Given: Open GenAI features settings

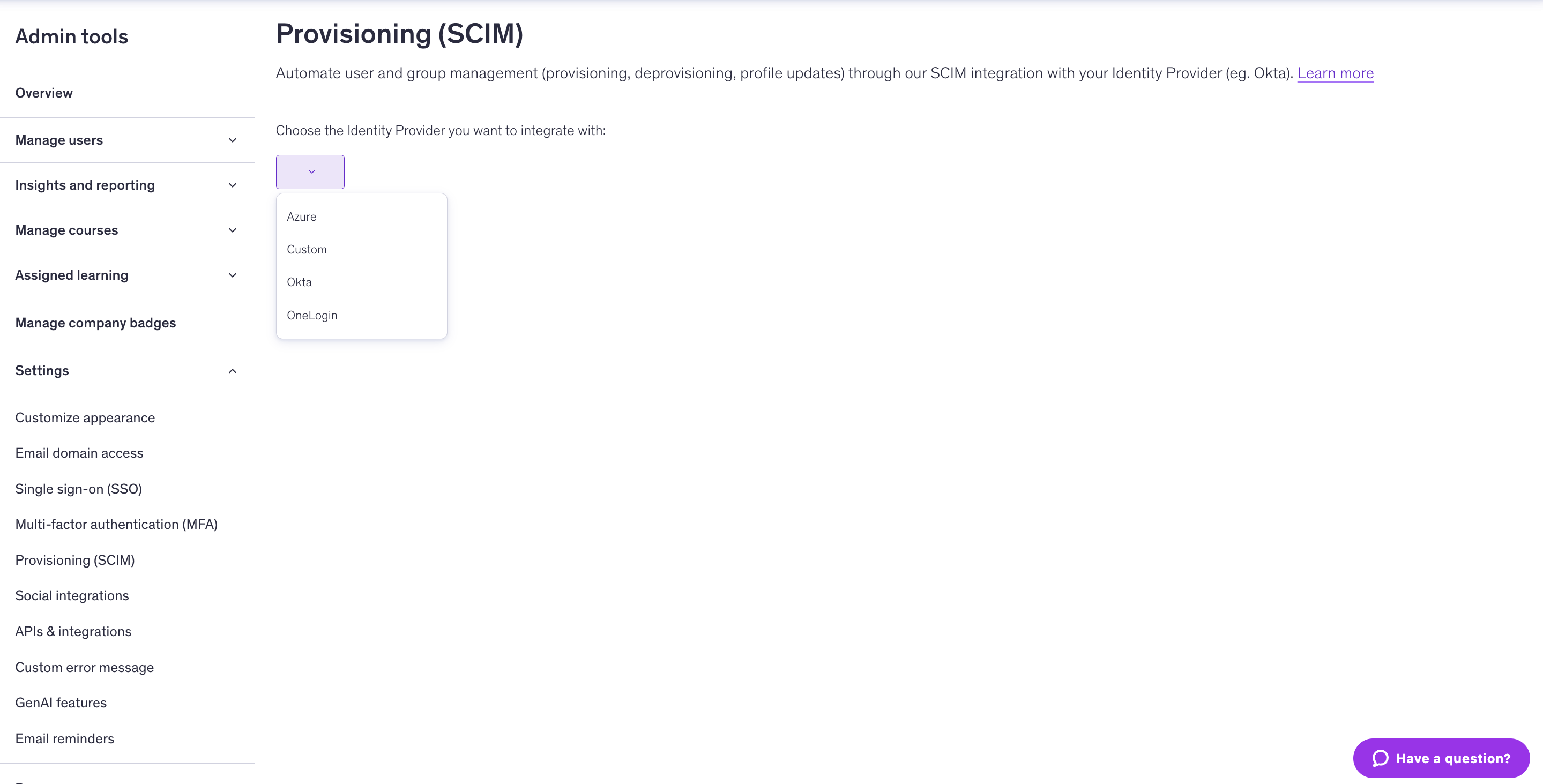Looking at the screenshot, I should [61, 703].
